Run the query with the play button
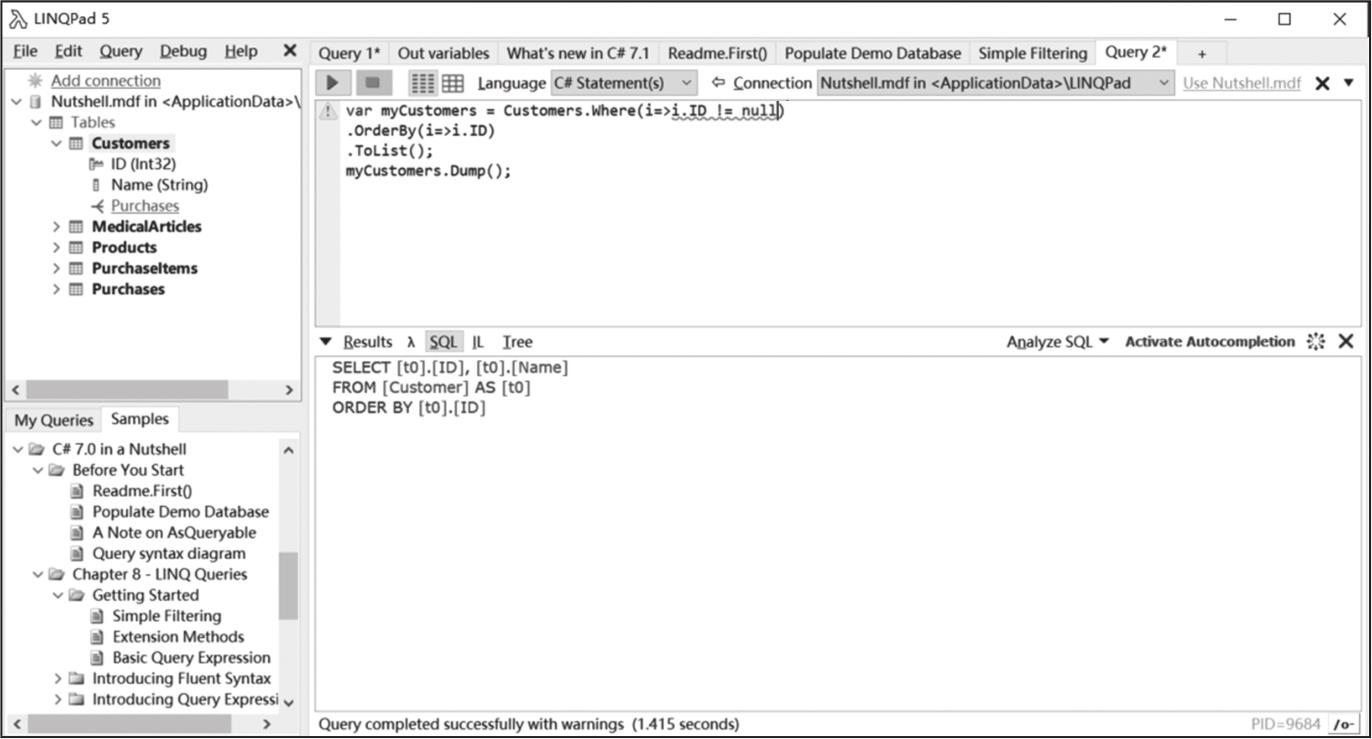Viewport: 1372px width, 739px height. pos(333,83)
